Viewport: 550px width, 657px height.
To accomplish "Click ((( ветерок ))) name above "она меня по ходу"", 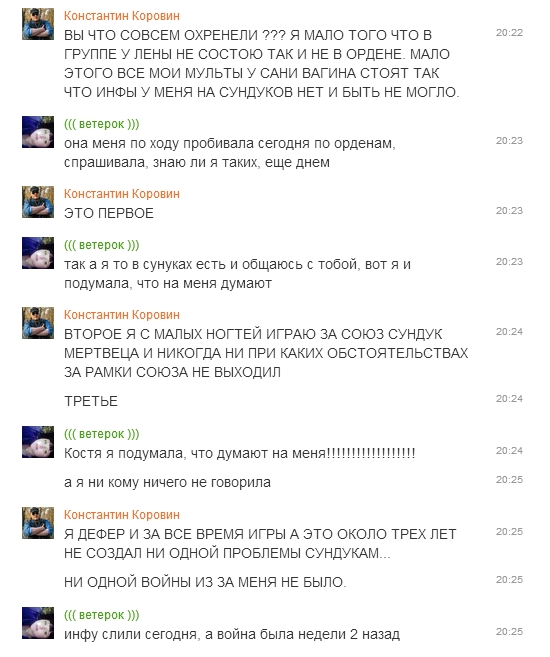I will tap(102, 124).
